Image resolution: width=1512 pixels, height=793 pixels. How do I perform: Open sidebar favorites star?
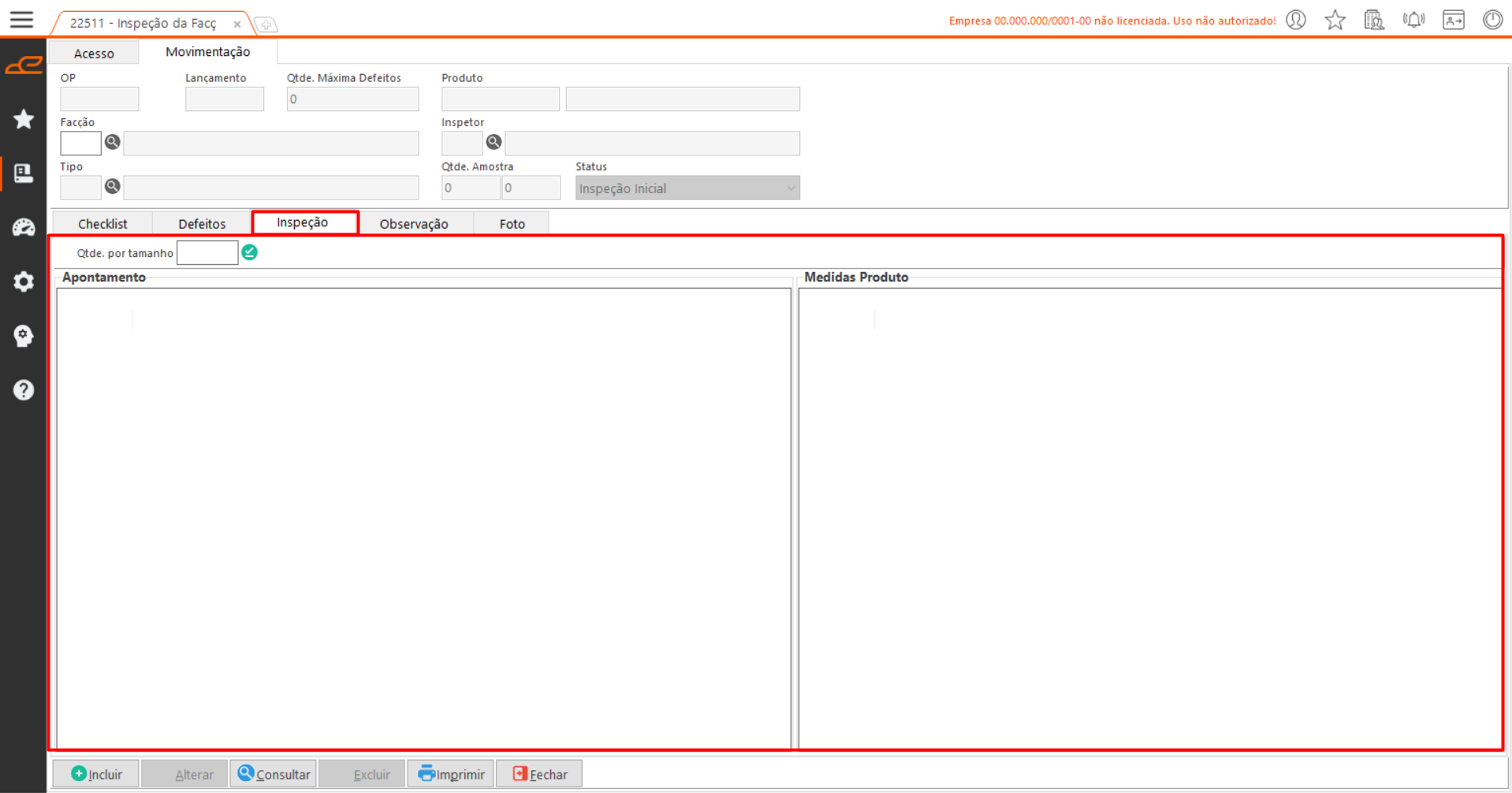pos(24,119)
